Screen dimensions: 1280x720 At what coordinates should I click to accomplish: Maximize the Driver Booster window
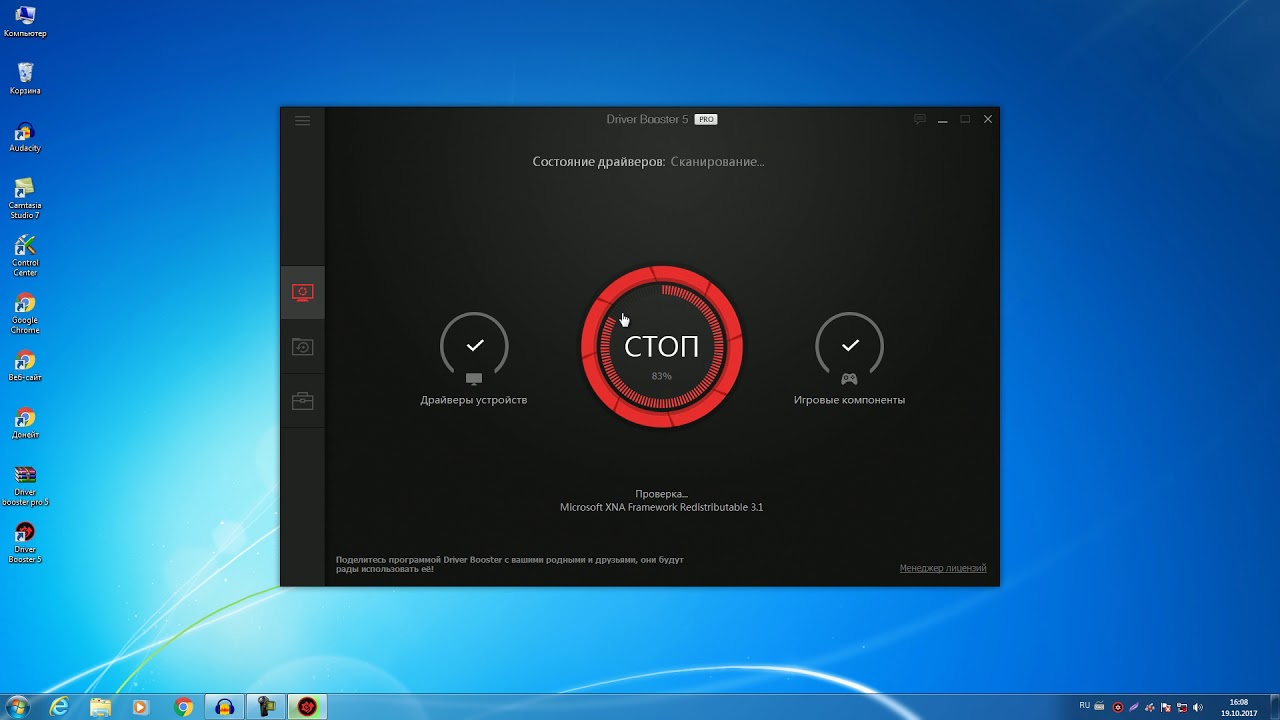(965, 119)
